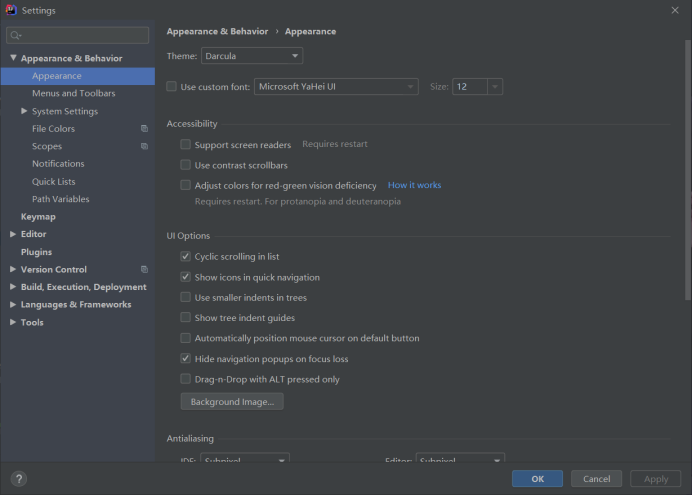Click the IntelliJ logo in title bar
The image size is (692, 495).
(x=11, y=10)
